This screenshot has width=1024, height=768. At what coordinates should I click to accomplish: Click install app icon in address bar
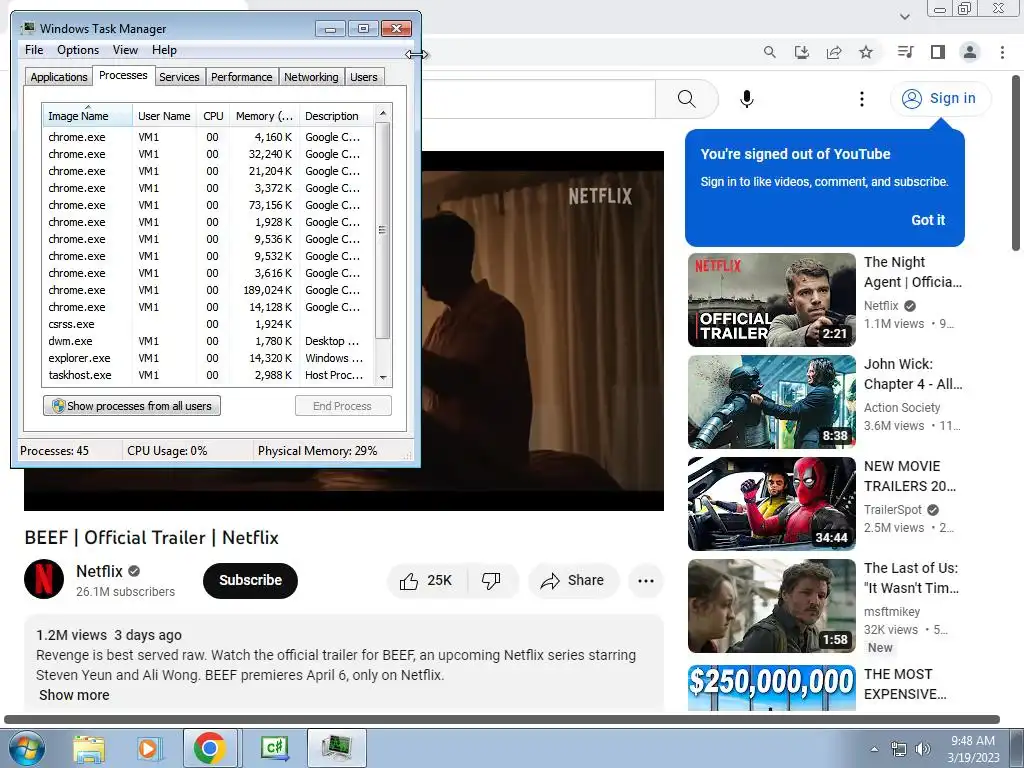pos(801,52)
